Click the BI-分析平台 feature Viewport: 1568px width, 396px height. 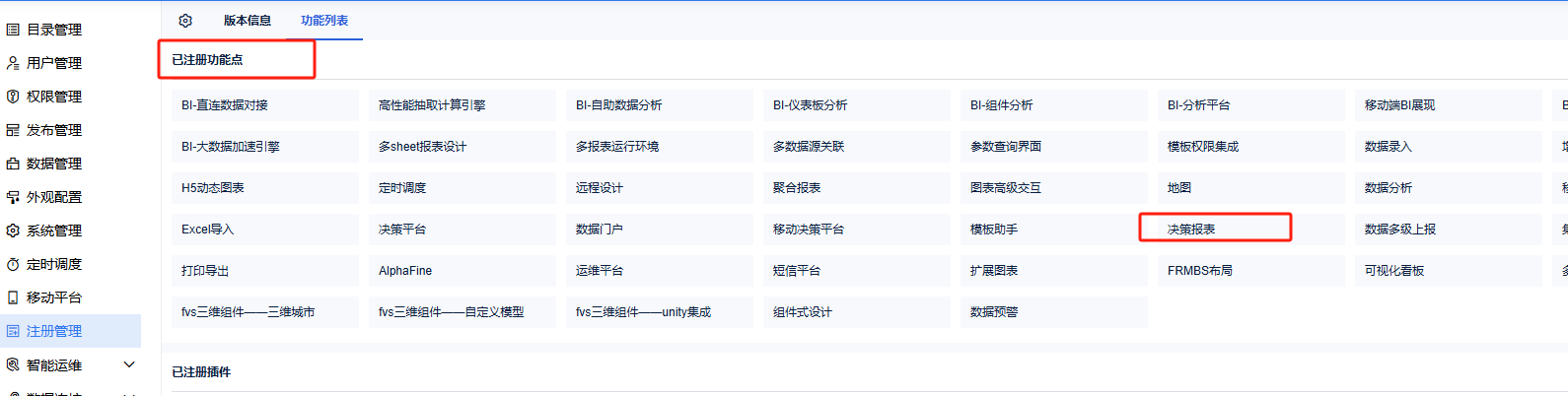point(1251,105)
